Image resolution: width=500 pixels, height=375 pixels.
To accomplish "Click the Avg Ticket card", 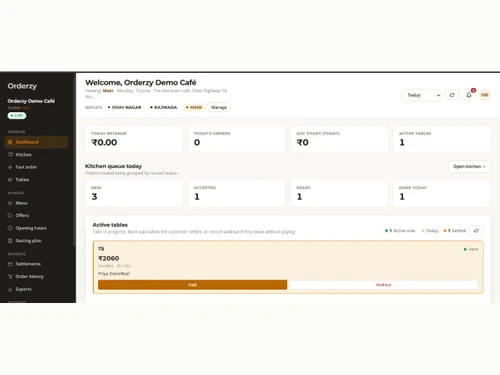I will tap(339, 139).
